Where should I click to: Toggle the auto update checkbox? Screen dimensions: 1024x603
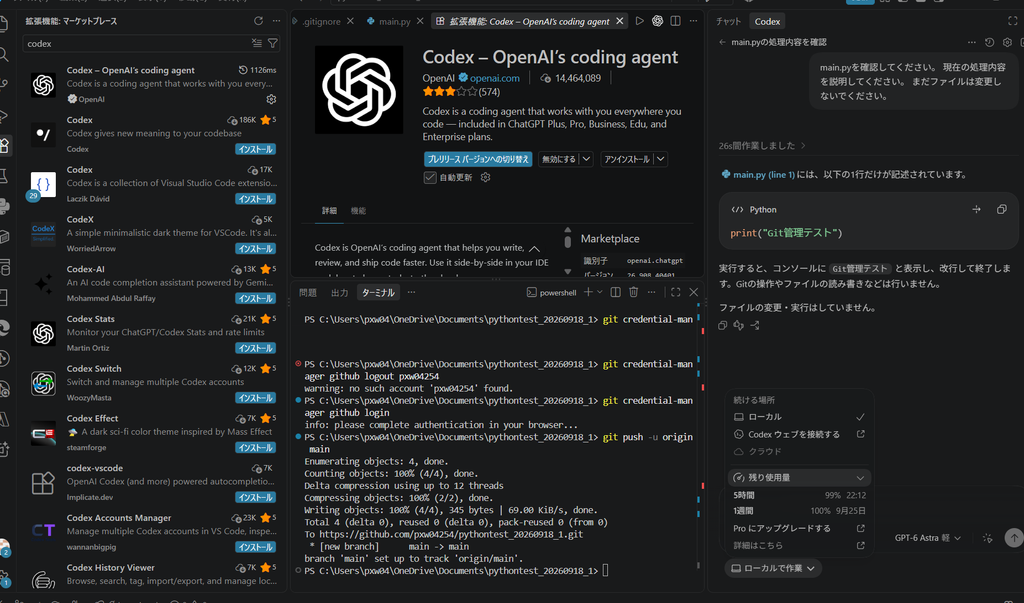click(x=430, y=177)
